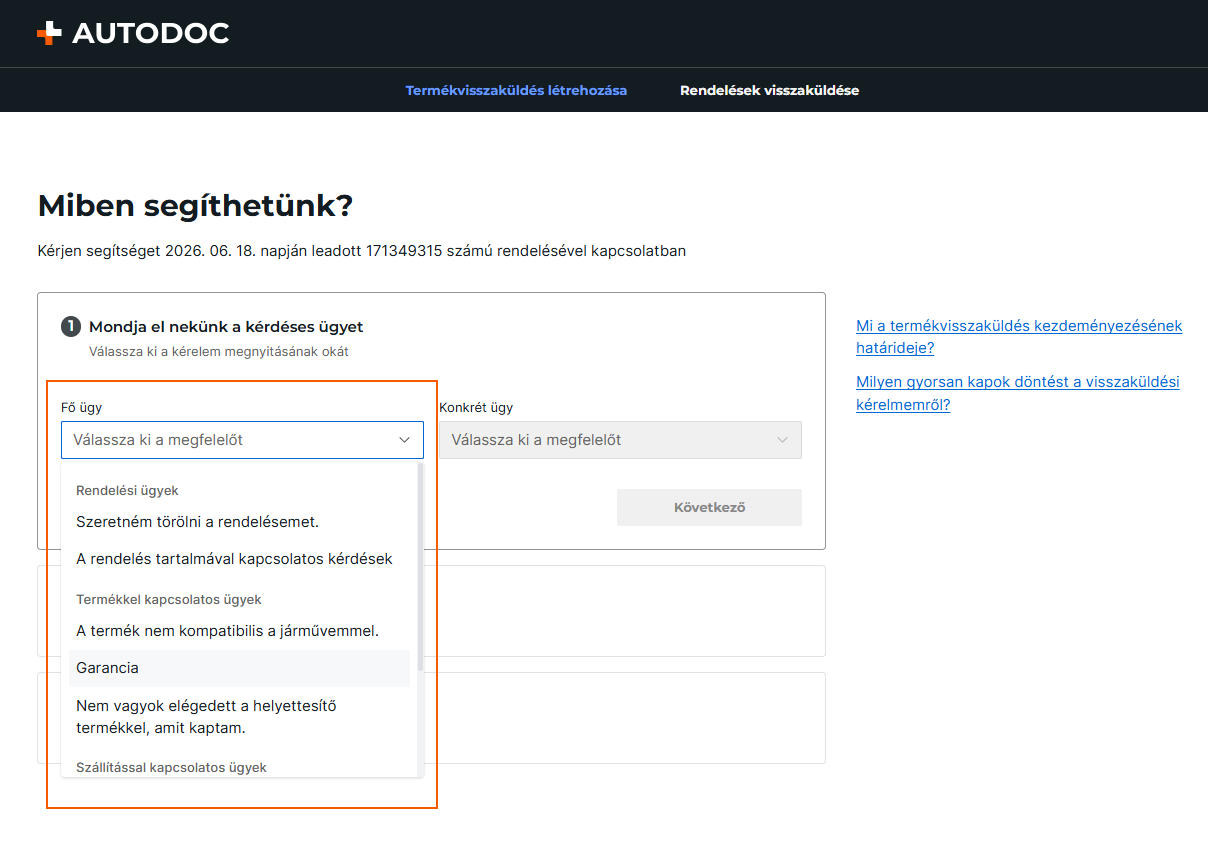Click the Következő button
Viewport: 1208px width, 867px height.
(x=709, y=507)
